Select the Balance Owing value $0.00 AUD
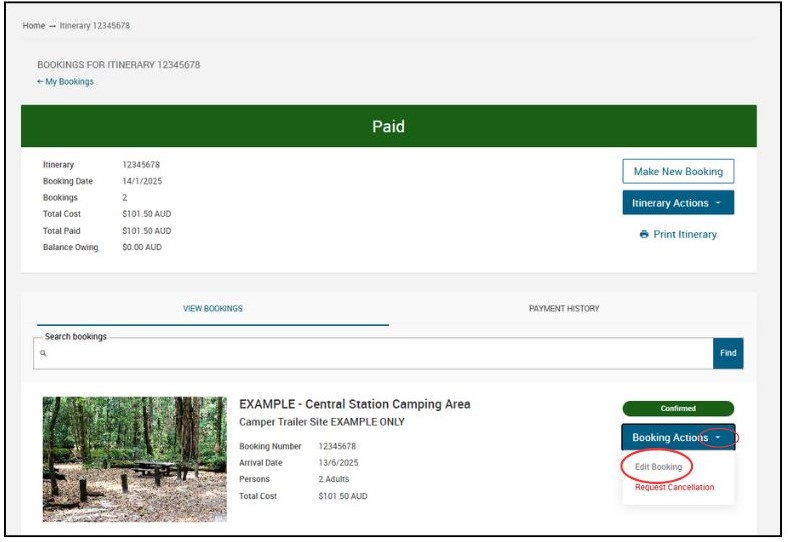 coord(142,247)
